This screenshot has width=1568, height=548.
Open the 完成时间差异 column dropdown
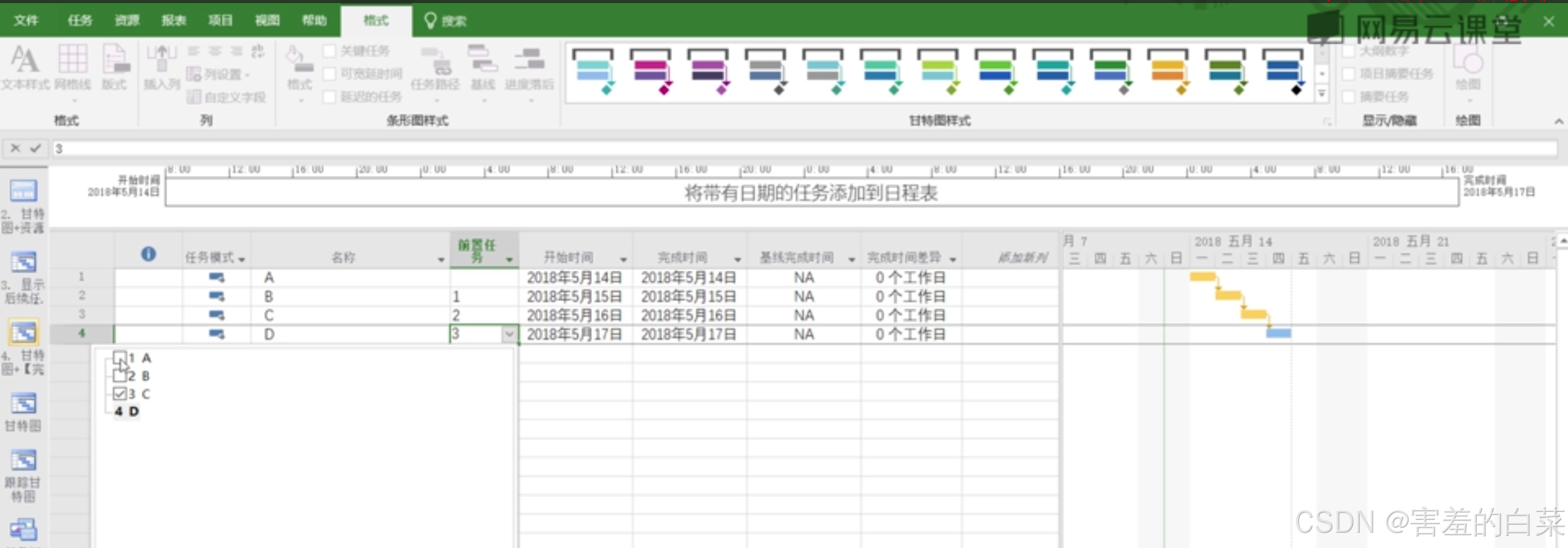pos(953,259)
